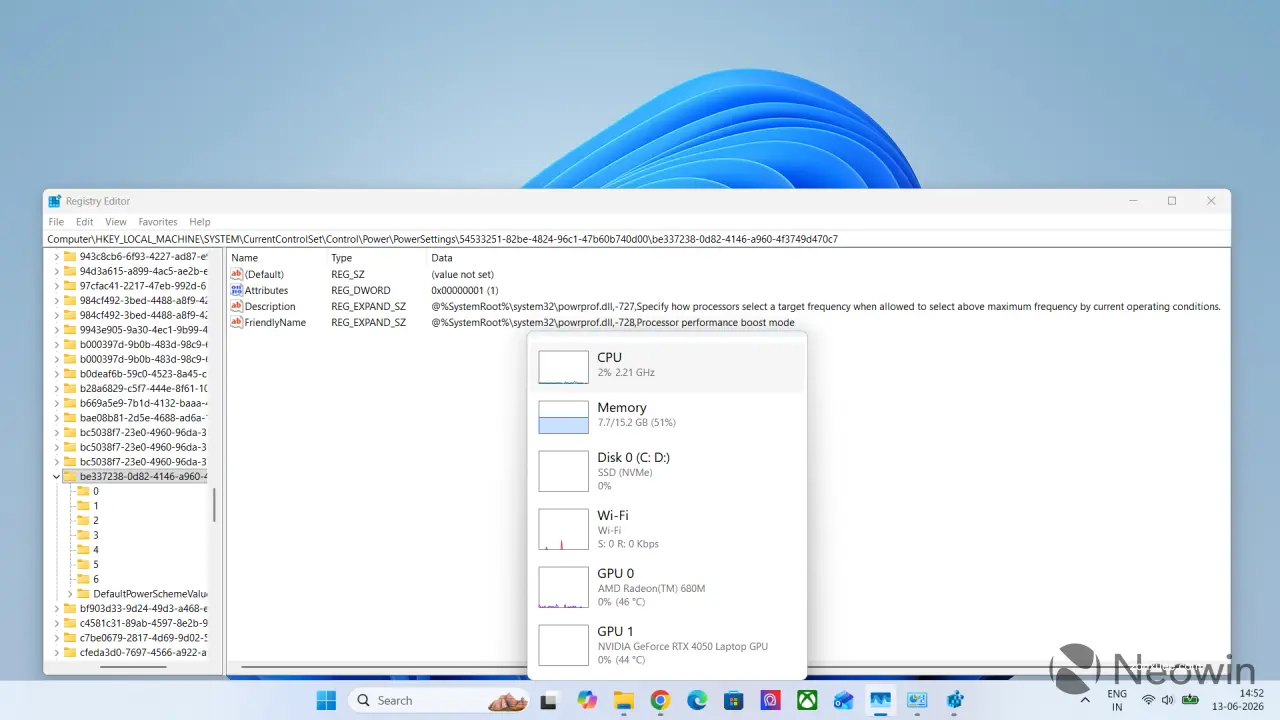This screenshot has width=1280, height=720.
Task: Select the Description value's ab icon
Action: [237, 306]
